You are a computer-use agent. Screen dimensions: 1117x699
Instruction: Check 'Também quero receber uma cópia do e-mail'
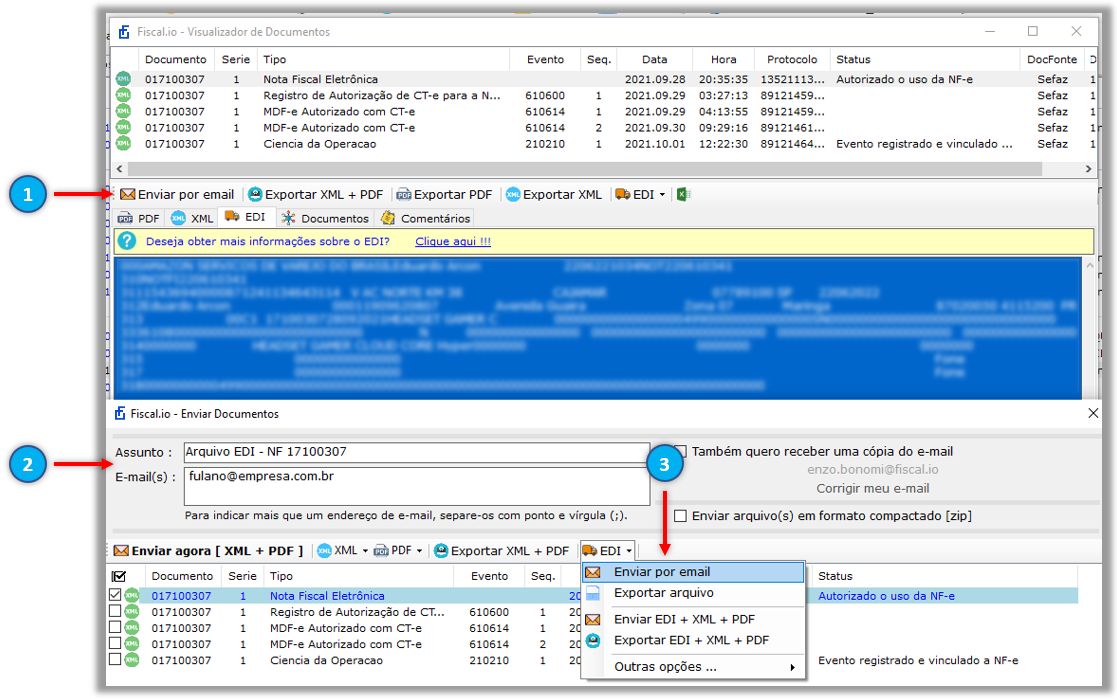tap(681, 451)
